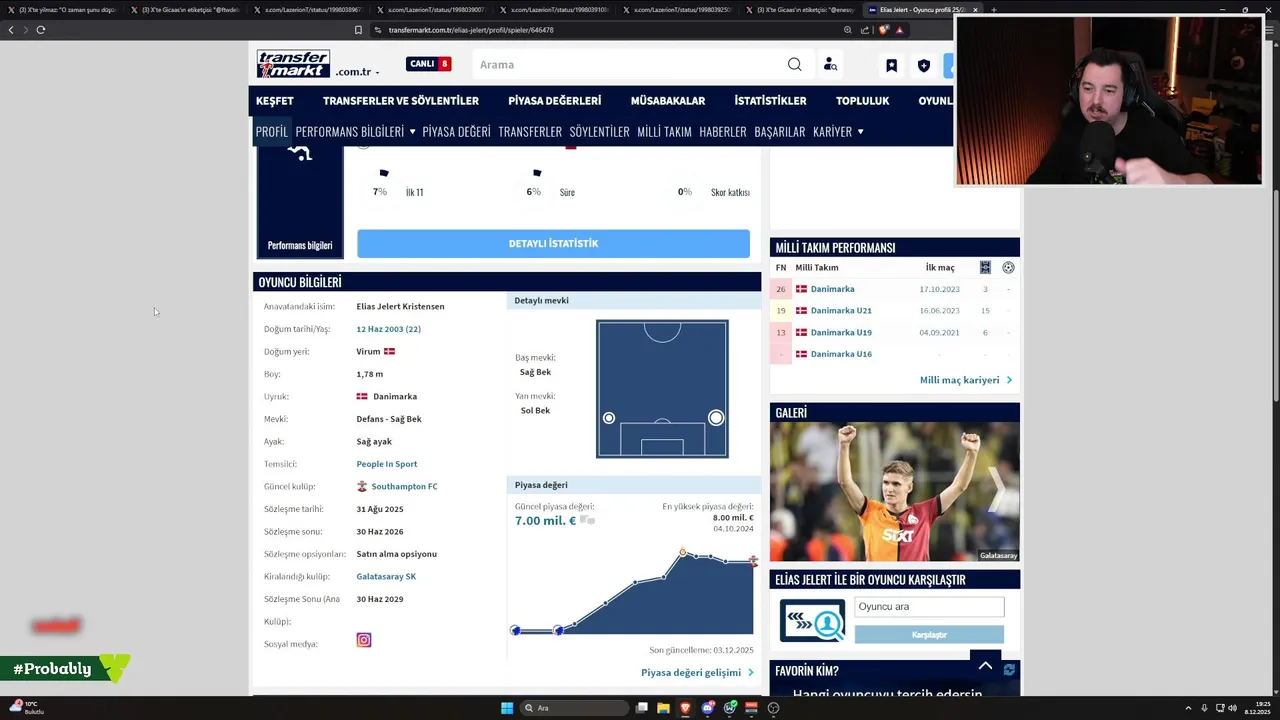Image resolution: width=1280 pixels, height=720 pixels.
Task: Click the Denmark flag next to Virum
Action: pyautogui.click(x=389, y=351)
